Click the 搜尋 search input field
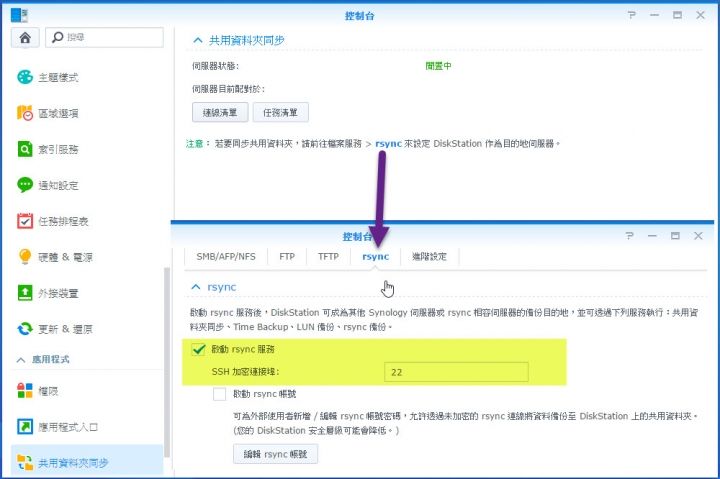720x479 pixels. [x=104, y=37]
